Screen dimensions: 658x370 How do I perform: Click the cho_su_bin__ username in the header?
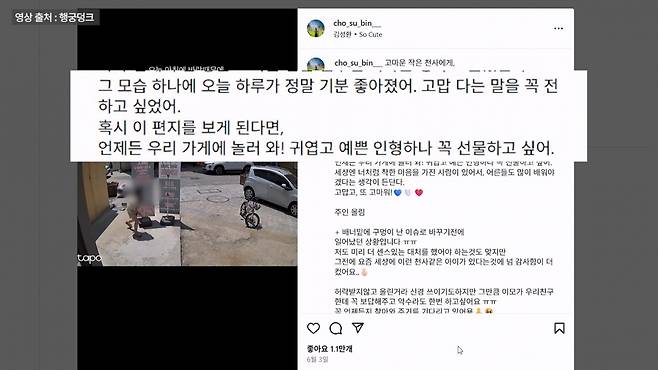357,23
